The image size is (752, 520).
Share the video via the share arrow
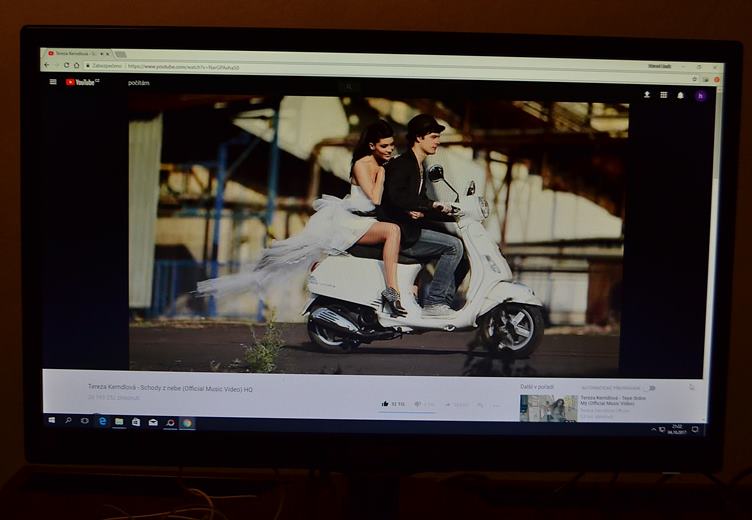pyautogui.click(x=447, y=405)
